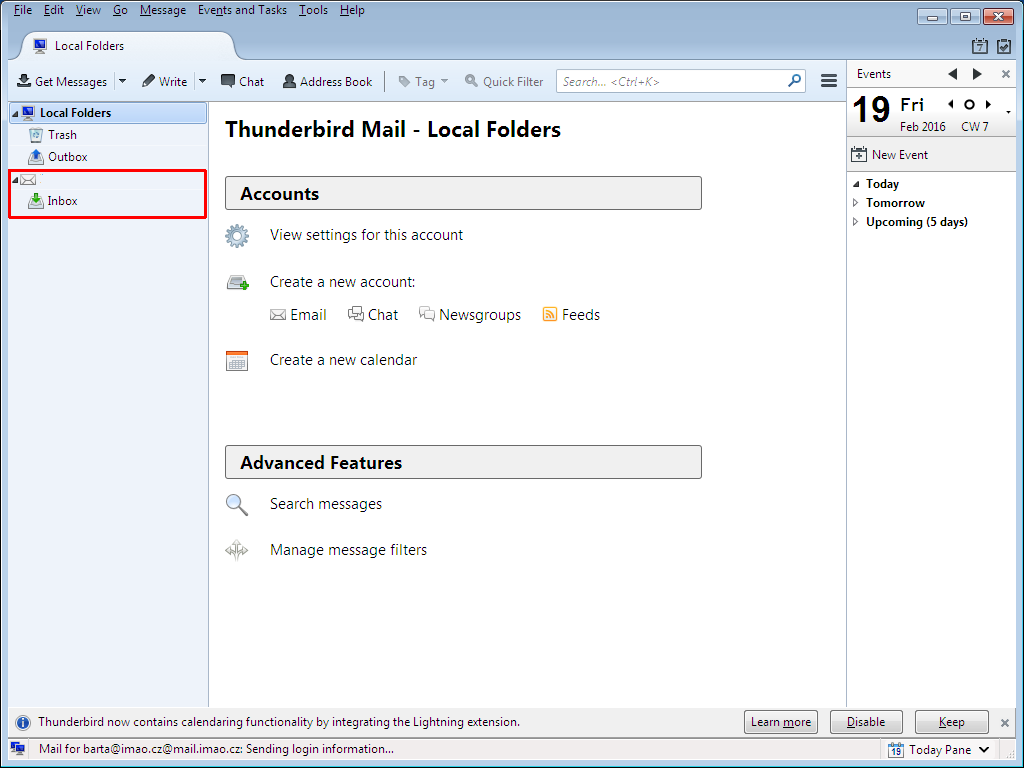The width and height of the screenshot is (1024, 768).
Task: Click Create a new calendar link
Action: [x=344, y=360]
